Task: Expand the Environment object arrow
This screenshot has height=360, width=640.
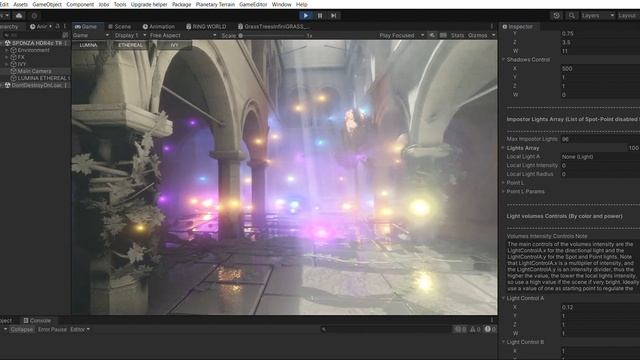Action: click(7, 50)
